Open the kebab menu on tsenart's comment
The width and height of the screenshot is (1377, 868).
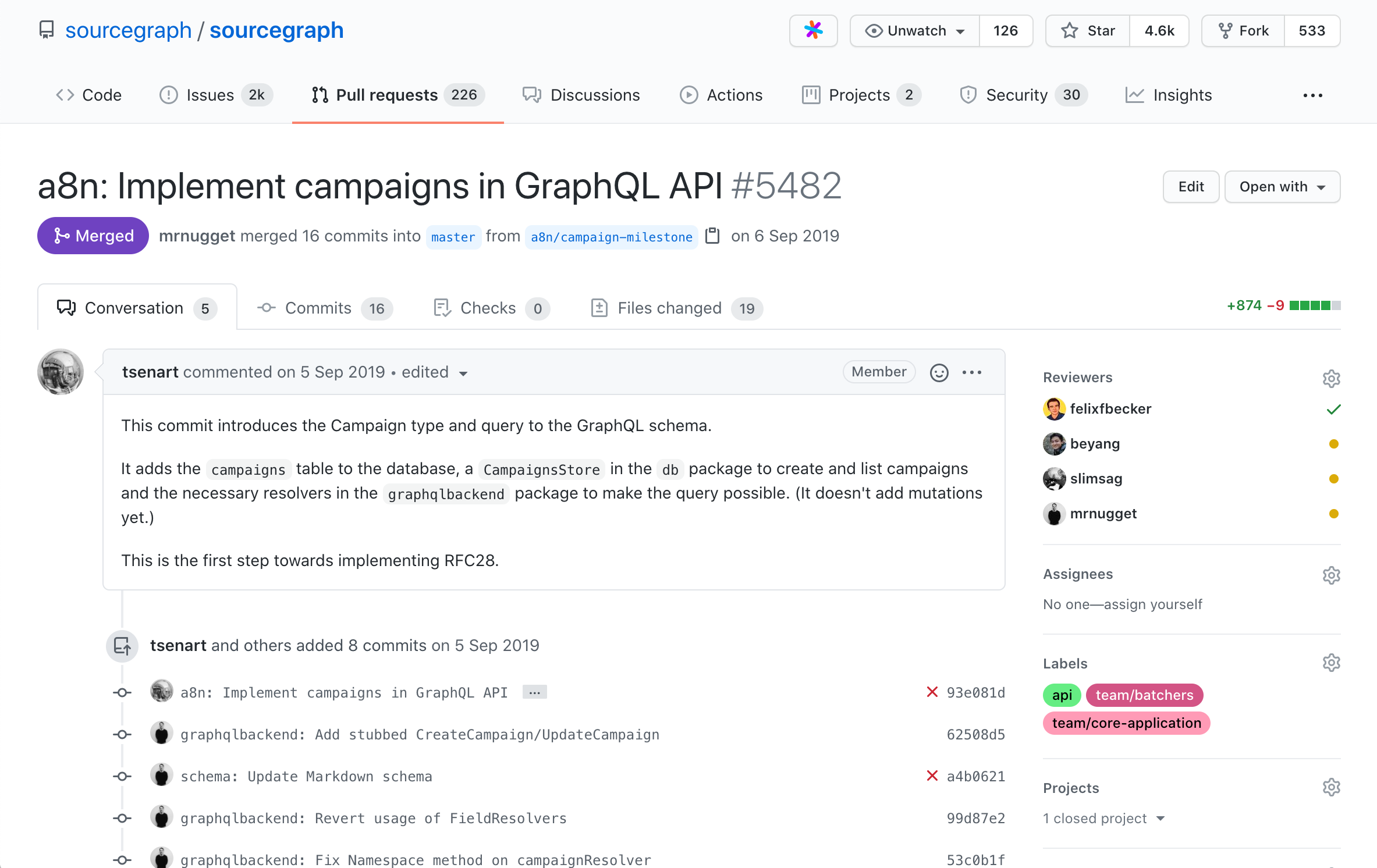(x=971, y=372)
